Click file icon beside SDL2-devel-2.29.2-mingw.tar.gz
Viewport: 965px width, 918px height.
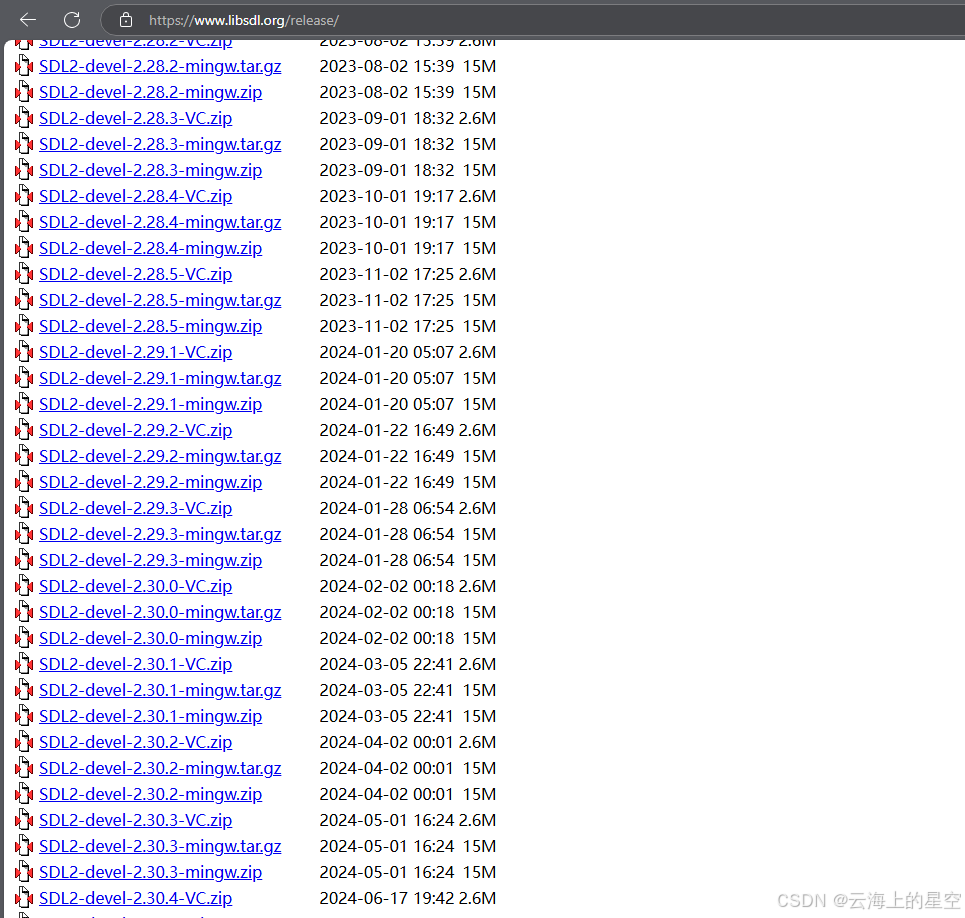coord(24,455)
